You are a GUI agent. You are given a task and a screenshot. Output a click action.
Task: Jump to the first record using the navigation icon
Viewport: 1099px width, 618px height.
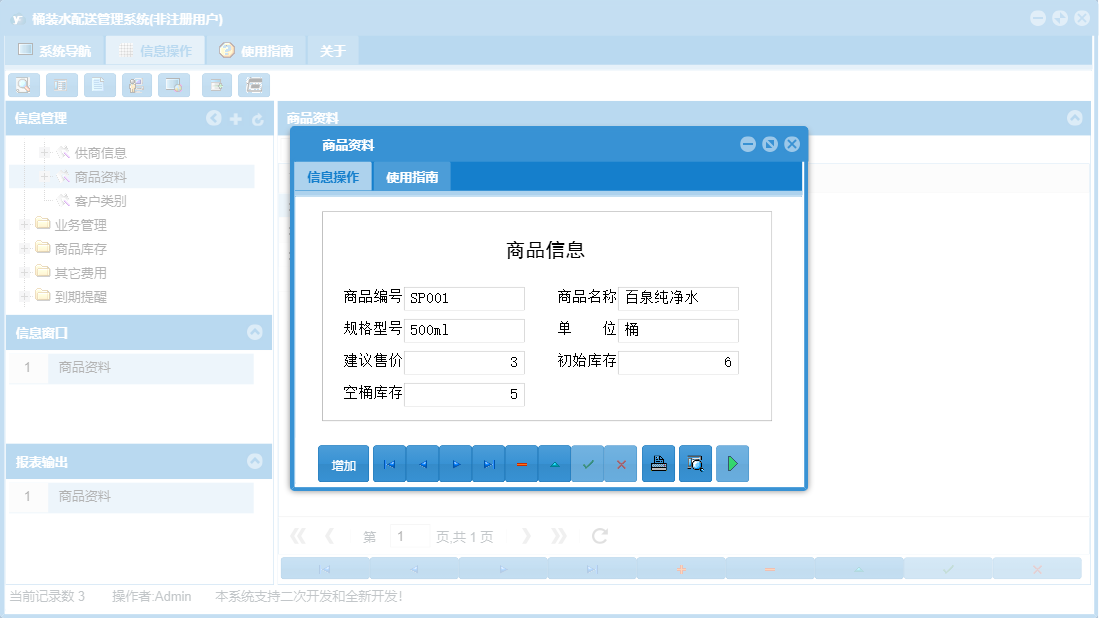point(389,463)
